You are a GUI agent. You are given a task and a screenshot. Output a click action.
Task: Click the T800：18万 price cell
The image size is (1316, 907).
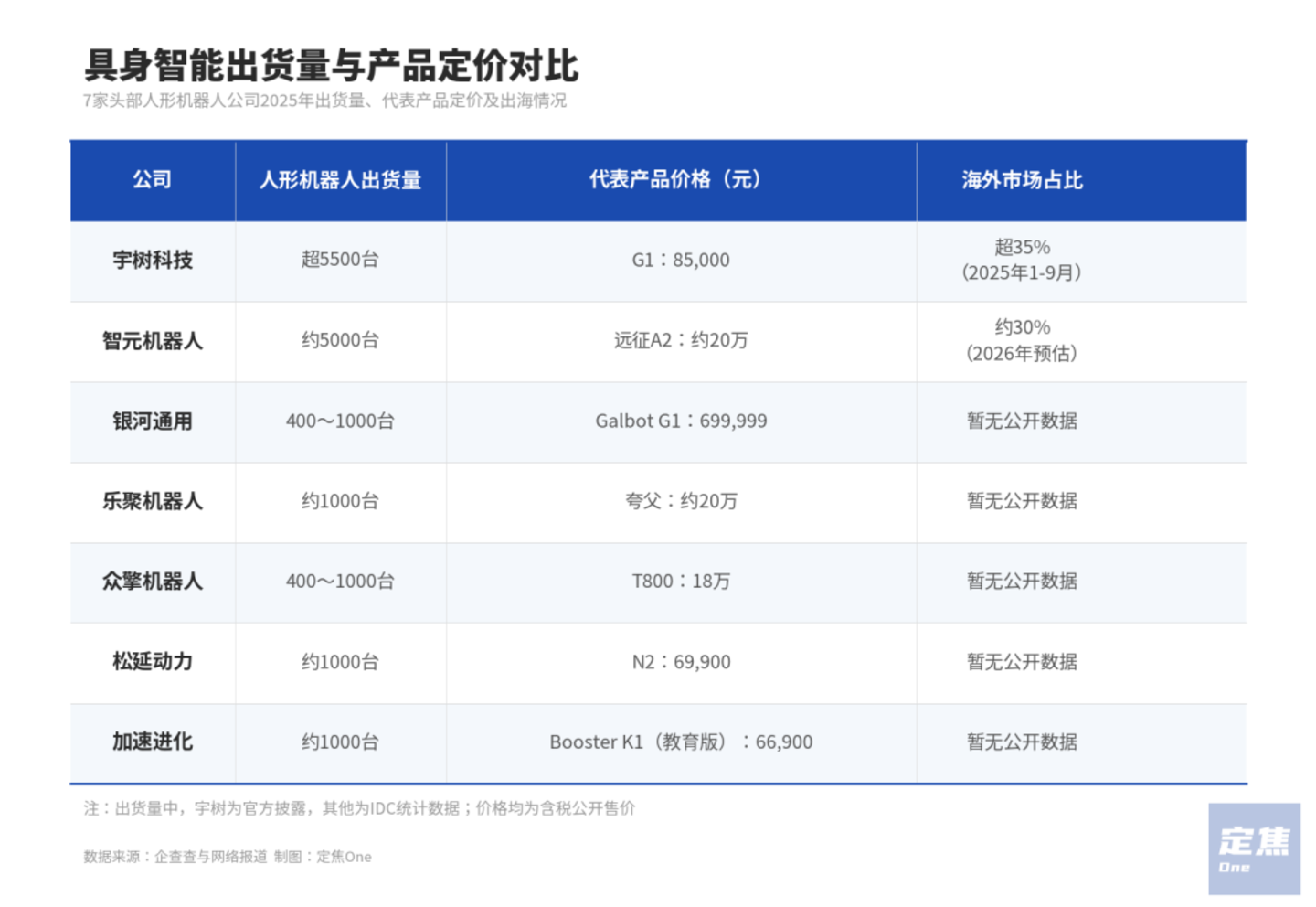click(681, 582)
